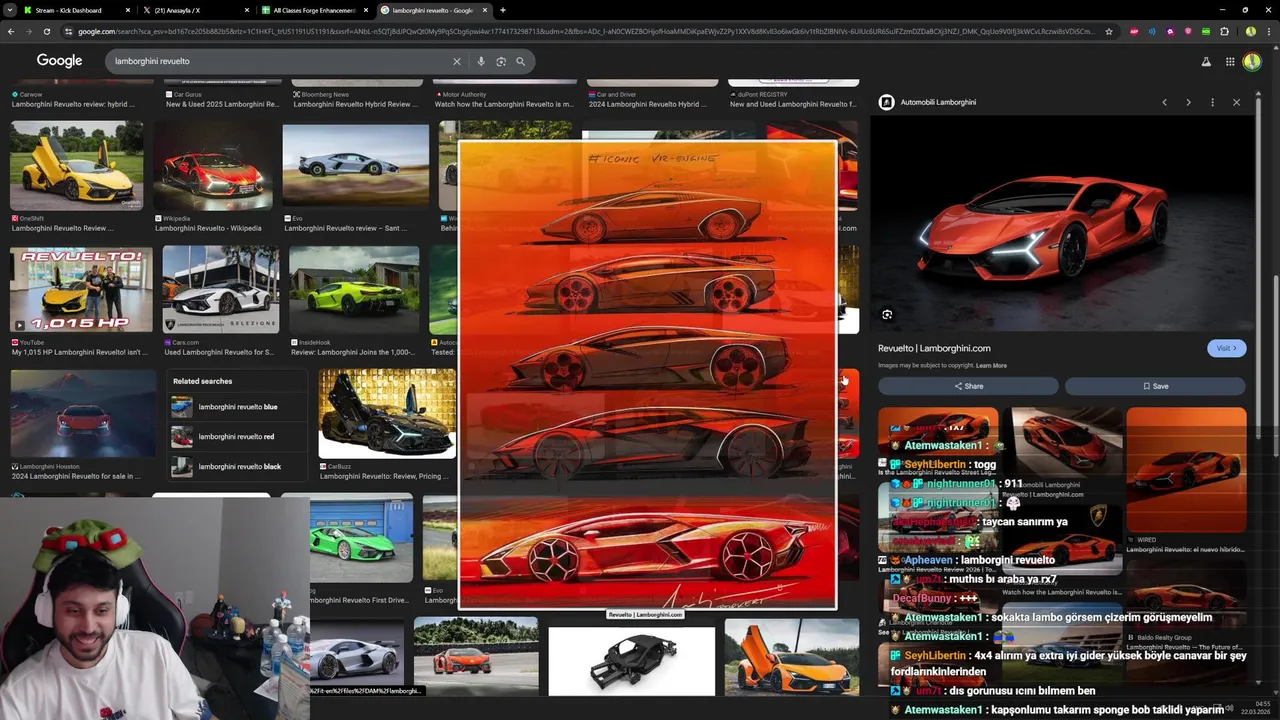Close the Stream - Kick Dashboard tab

[x=128, y=10]
